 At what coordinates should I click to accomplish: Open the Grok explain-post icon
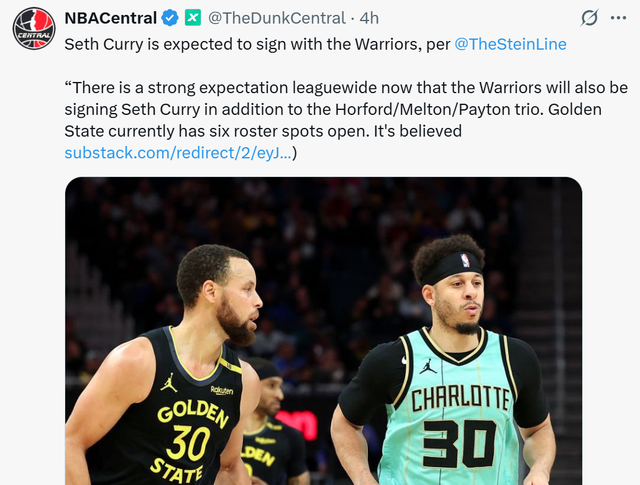point(590,18)
